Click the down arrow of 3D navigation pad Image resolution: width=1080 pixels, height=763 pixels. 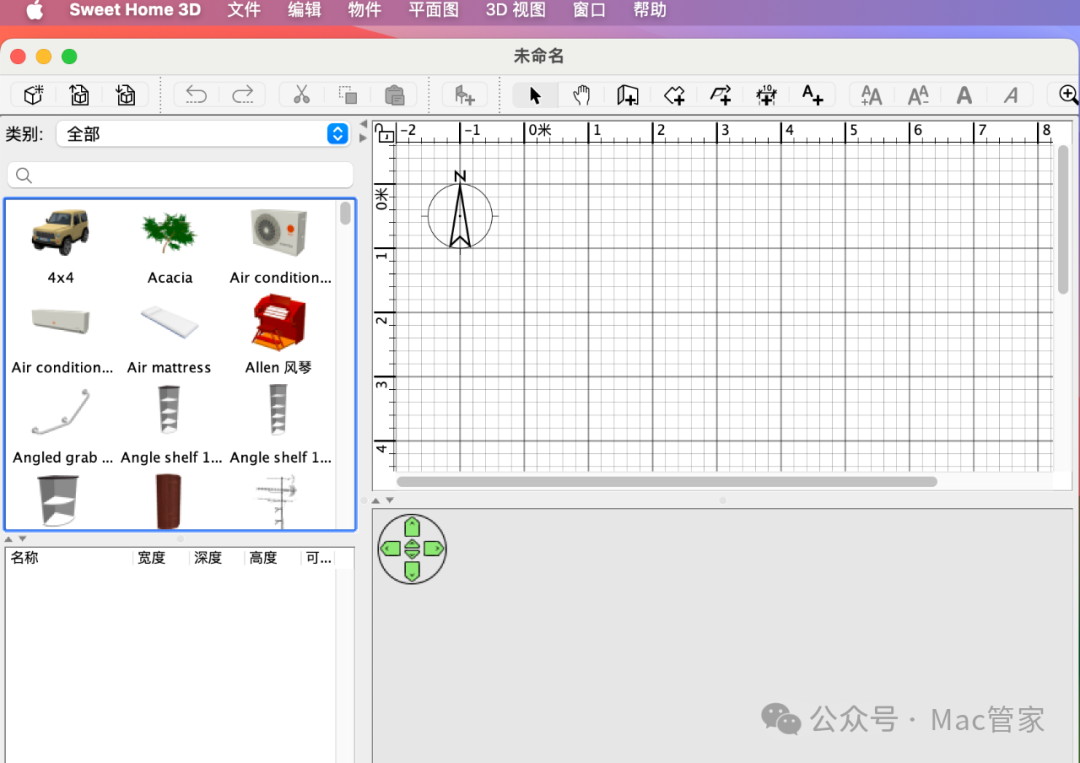tap(412, 571)
